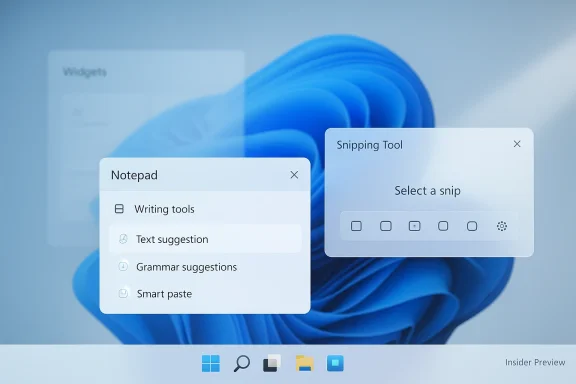This screenshot has width=576, height=384.
Task: Choose Text suggestion in Notepad
Action: point(205,239)
